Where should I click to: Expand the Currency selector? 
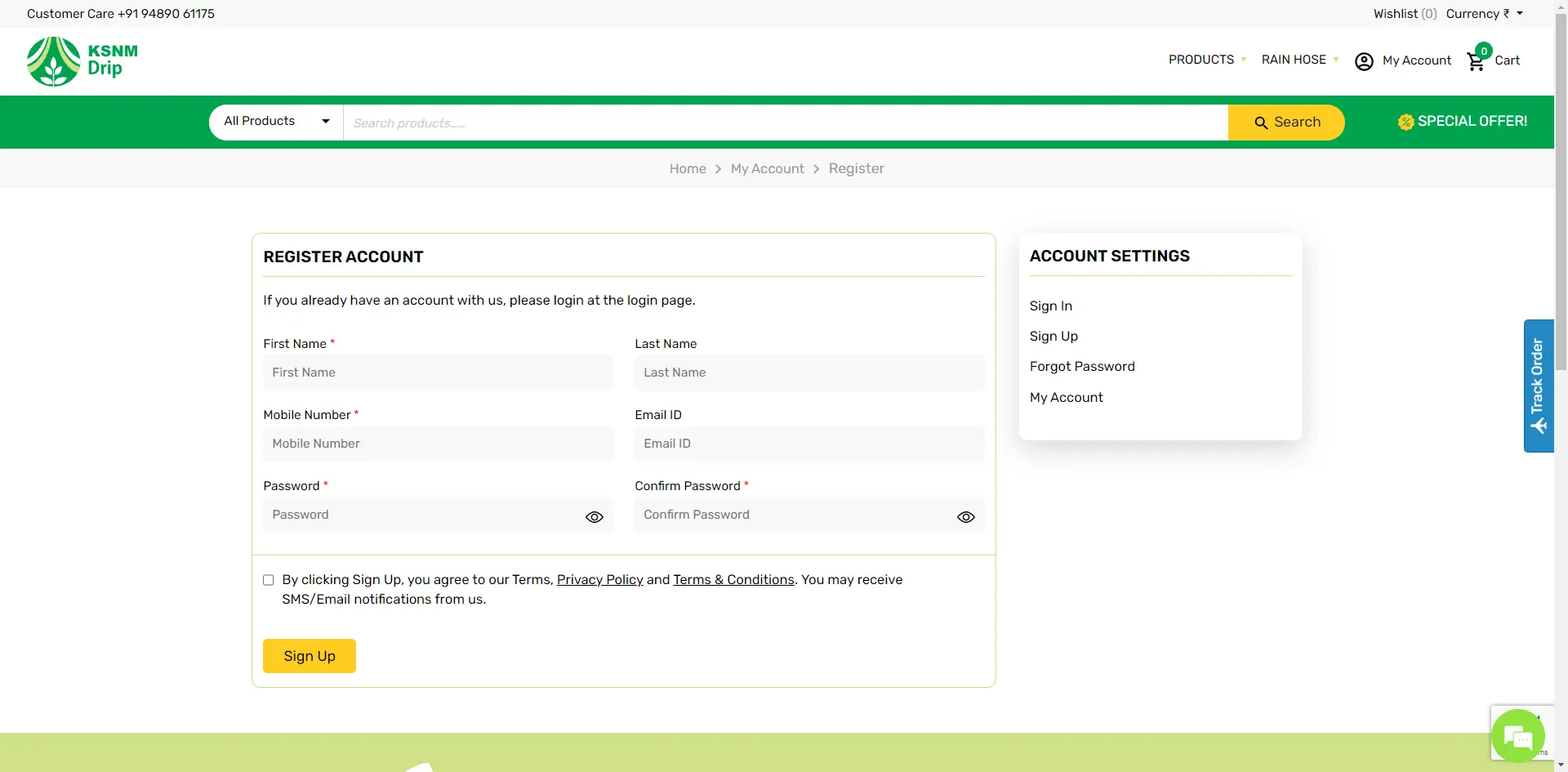[x=1484, y=14]
